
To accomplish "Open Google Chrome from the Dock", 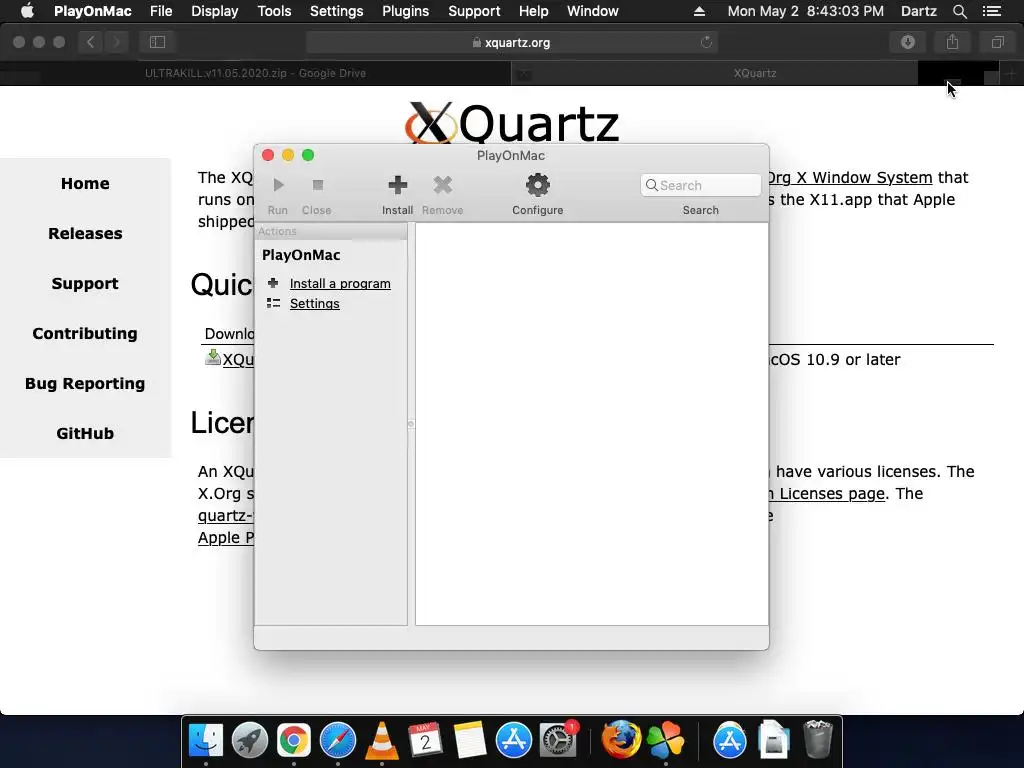I will tap(294, 741).
